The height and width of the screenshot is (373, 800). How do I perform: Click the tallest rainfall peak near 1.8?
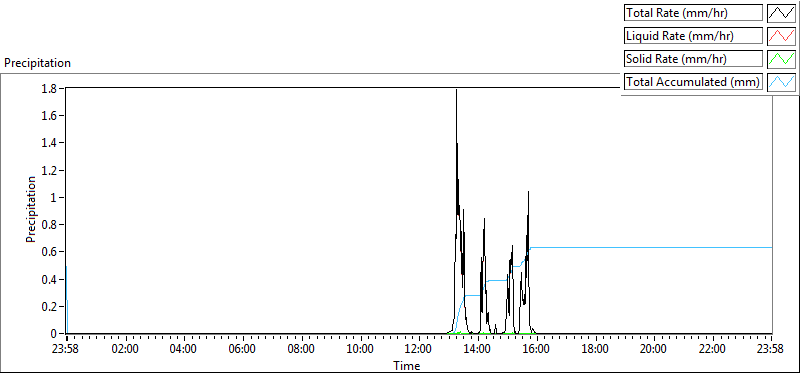point(456,91)
